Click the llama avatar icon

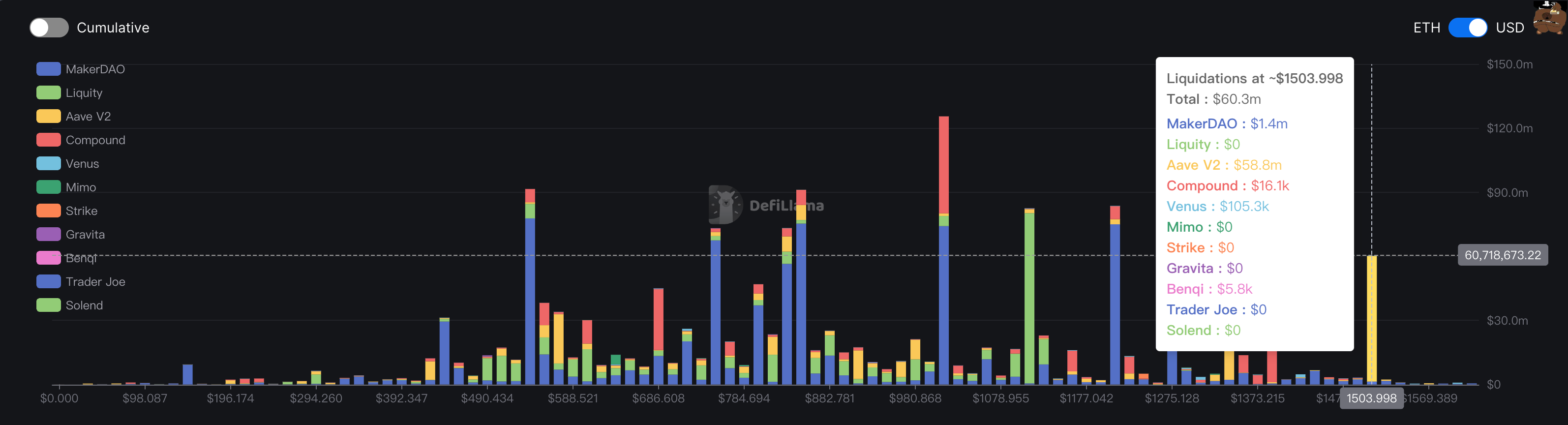click(1549, 17)
